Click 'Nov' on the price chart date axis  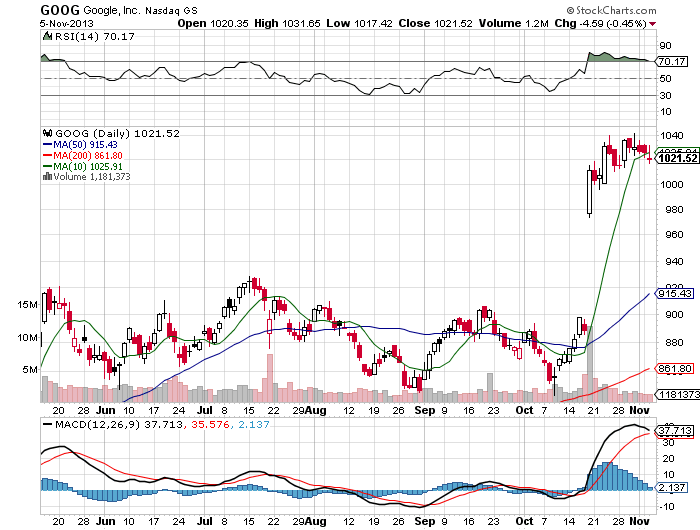[639, 410]
